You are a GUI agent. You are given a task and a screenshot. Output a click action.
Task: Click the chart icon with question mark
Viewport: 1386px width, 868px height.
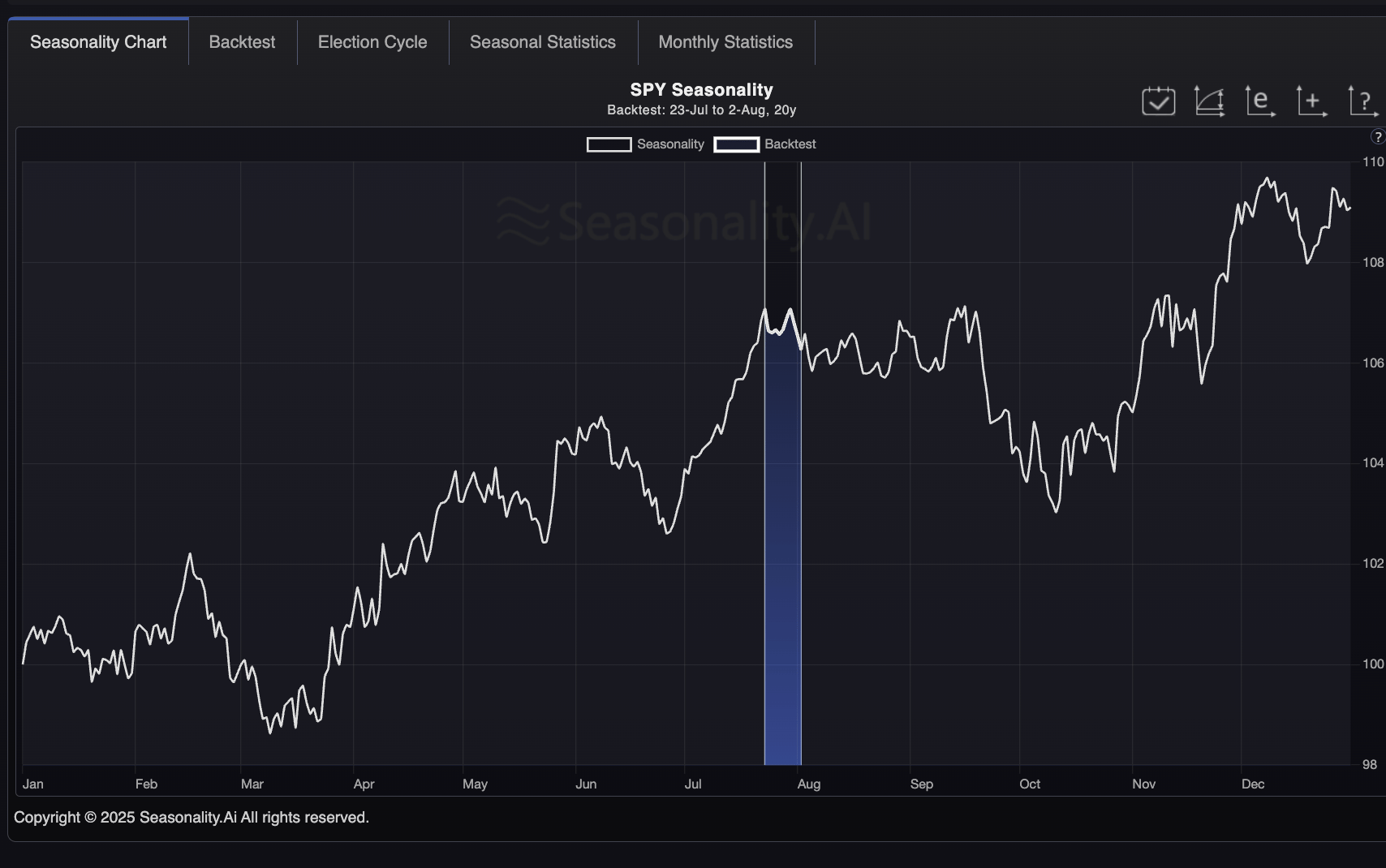[1363, 101]
